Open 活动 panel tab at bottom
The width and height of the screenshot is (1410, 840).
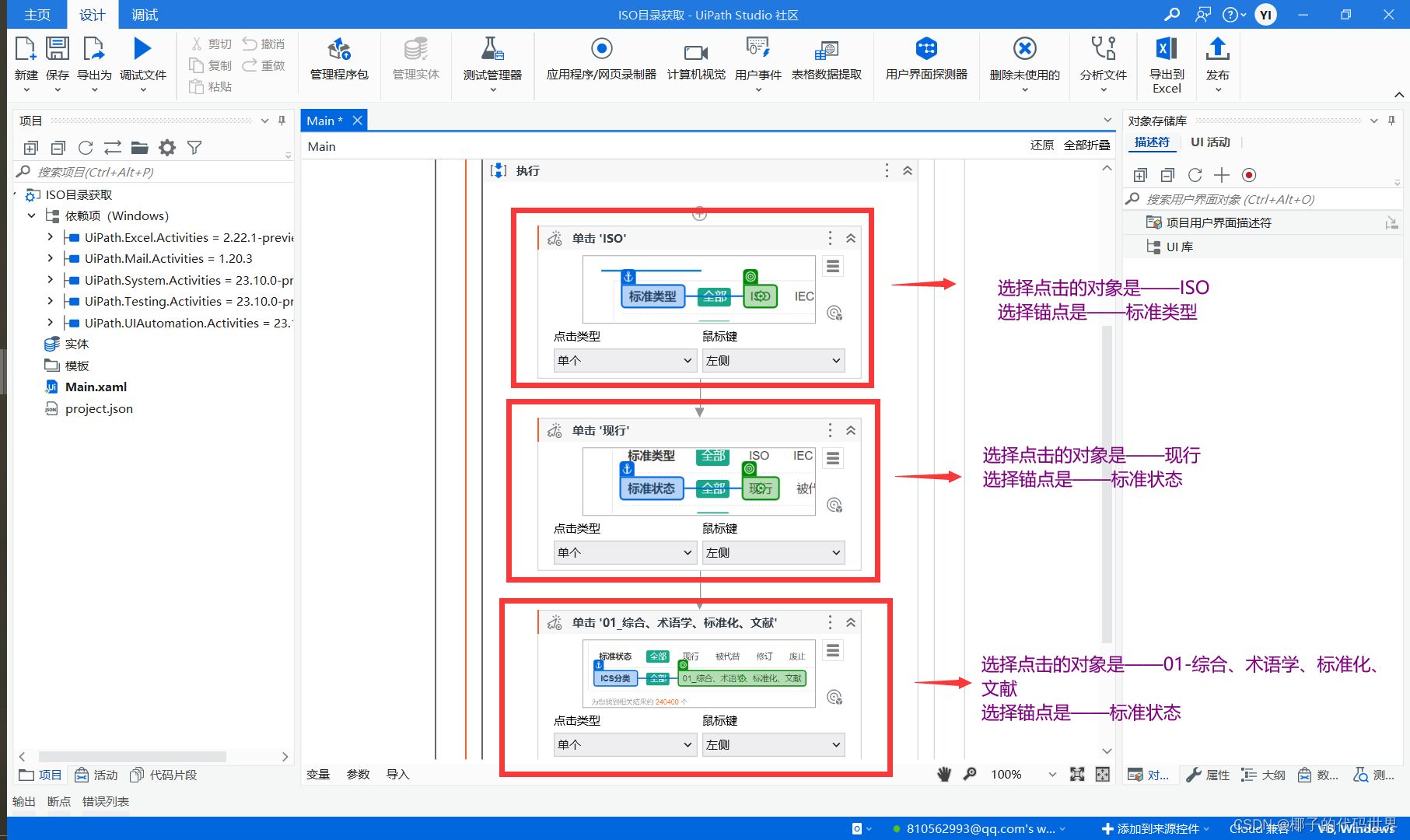(x=96, y=775)
